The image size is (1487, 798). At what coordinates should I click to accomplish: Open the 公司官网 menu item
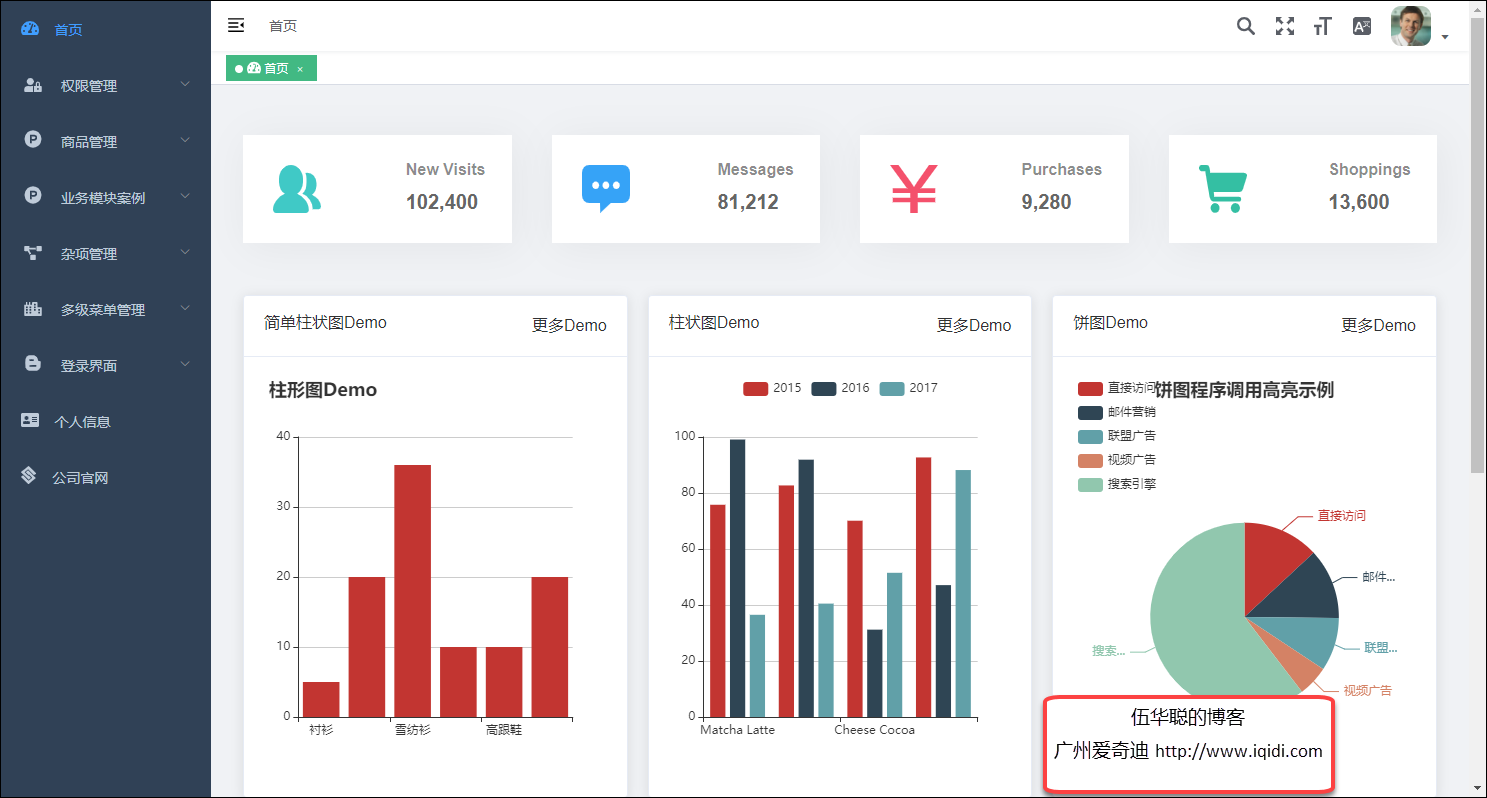pos(105,477)
